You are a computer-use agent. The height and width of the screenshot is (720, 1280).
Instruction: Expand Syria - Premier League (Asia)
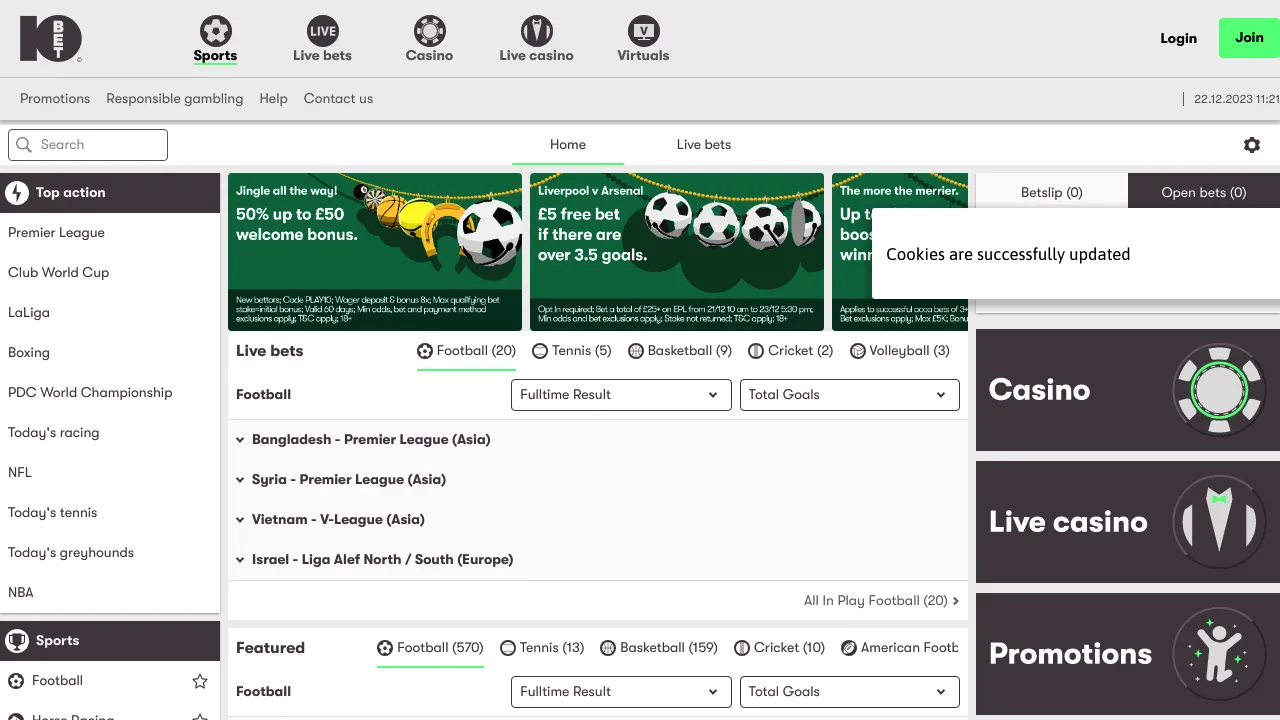(x=349, y=479)
